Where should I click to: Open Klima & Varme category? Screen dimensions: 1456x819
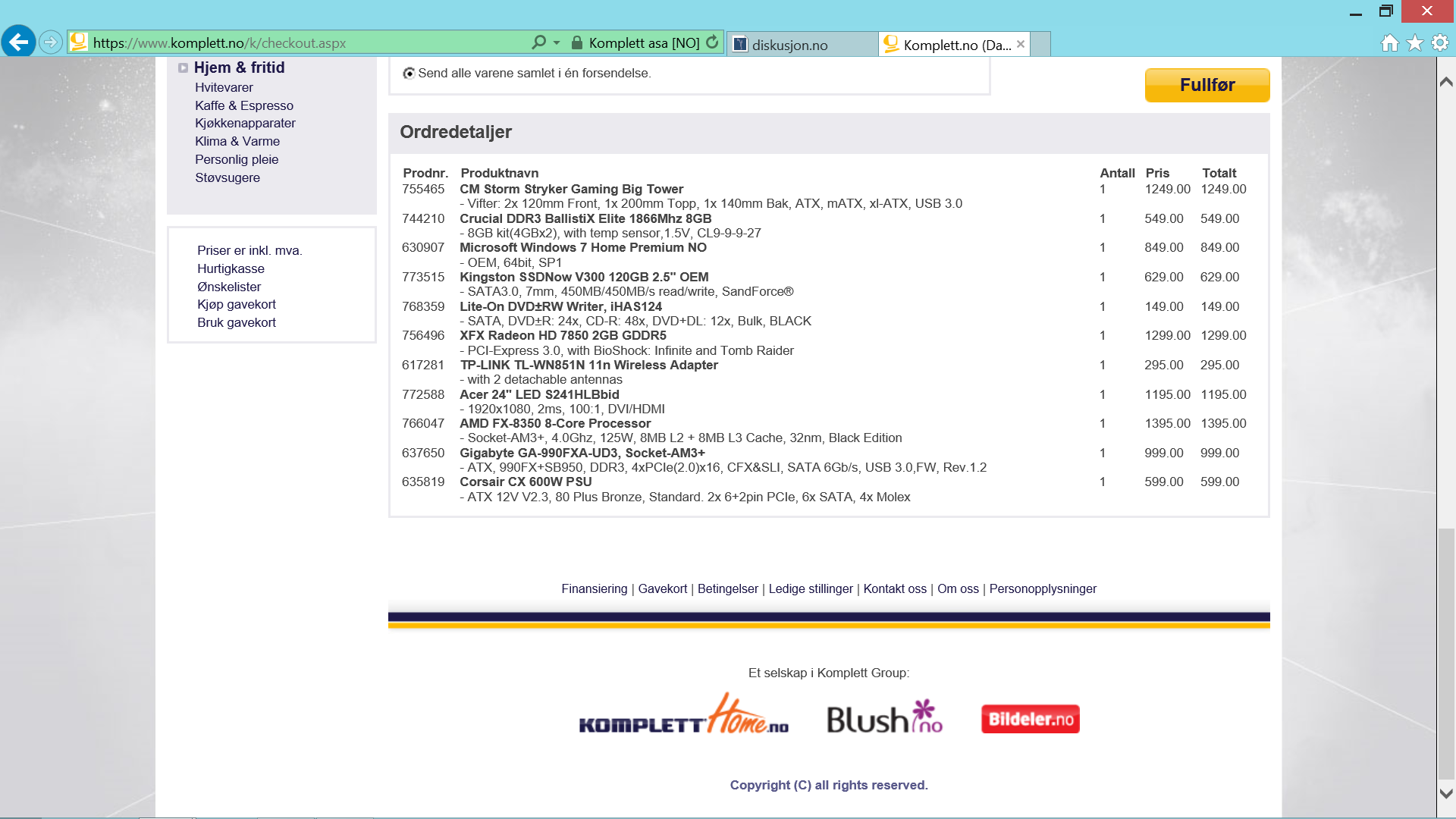coord(237,141)
